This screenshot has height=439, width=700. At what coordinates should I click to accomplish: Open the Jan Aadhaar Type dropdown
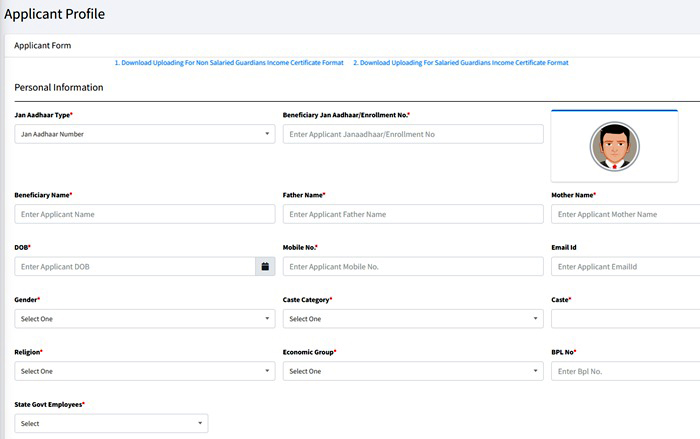pos(145,134)
